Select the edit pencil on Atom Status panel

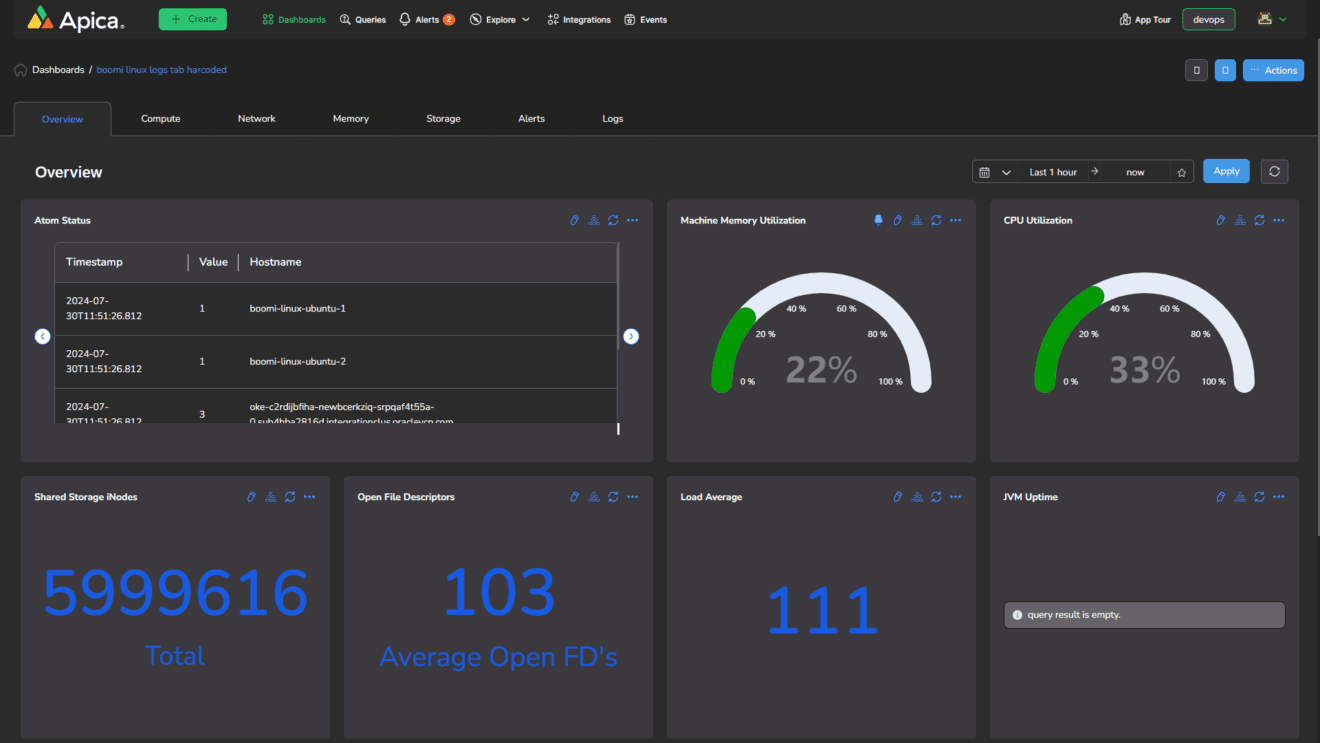pyautogui.click(x=574, y=220)
